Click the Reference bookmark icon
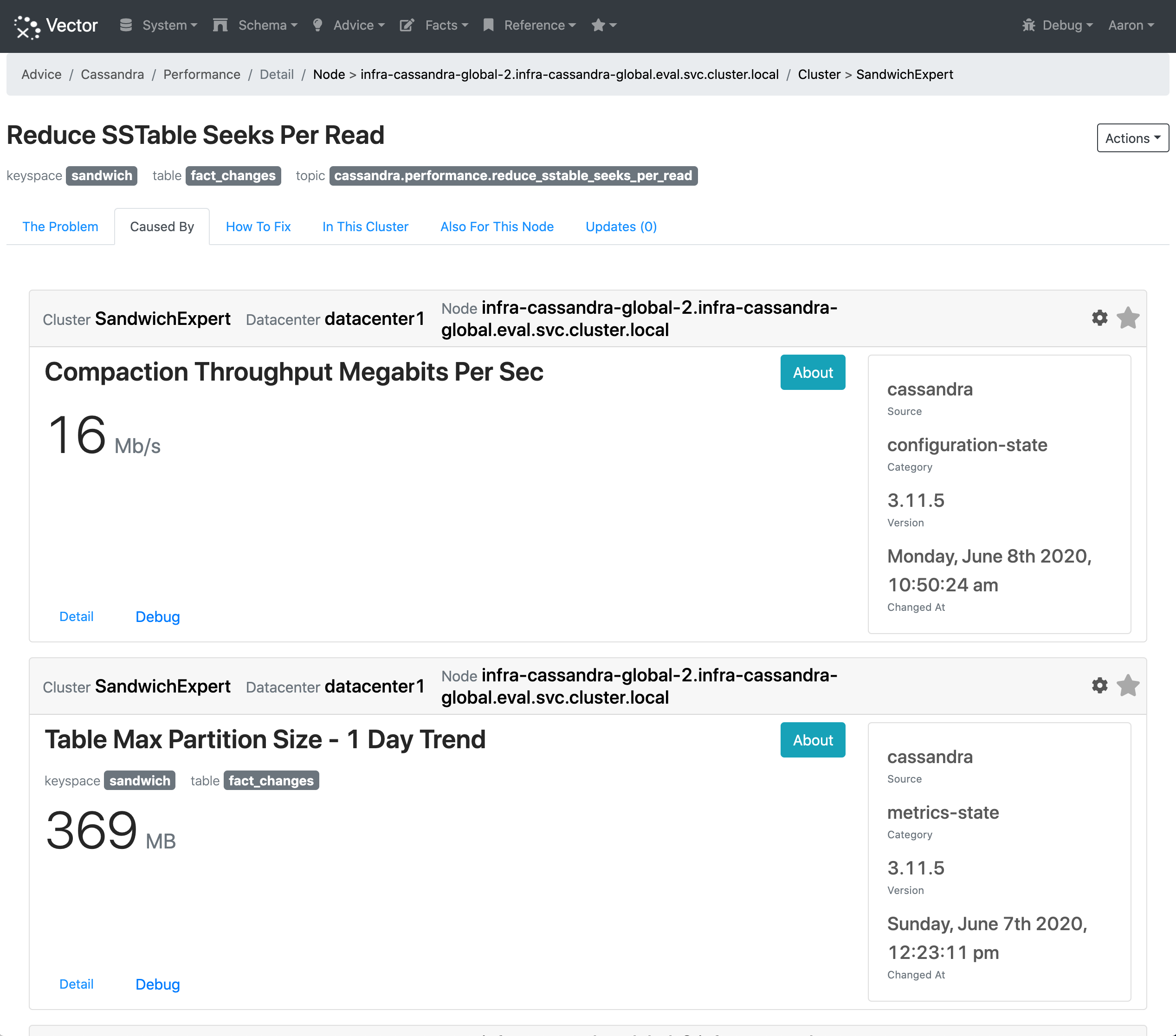The width and height of the screenshot is (1176, 1036). tap(489, 26)
